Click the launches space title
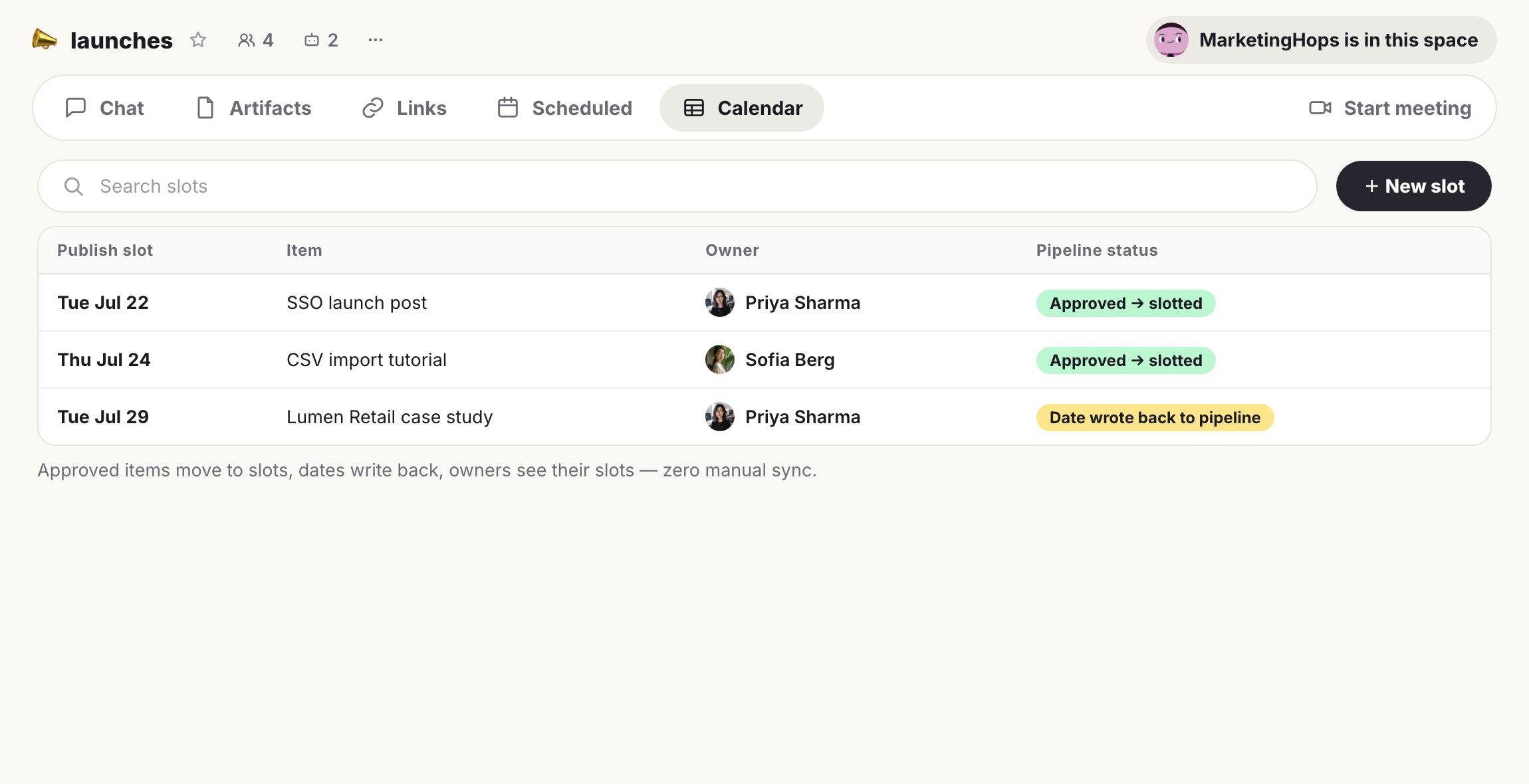The height and width of the screenshot is (784, 1529). pos(122,41)
